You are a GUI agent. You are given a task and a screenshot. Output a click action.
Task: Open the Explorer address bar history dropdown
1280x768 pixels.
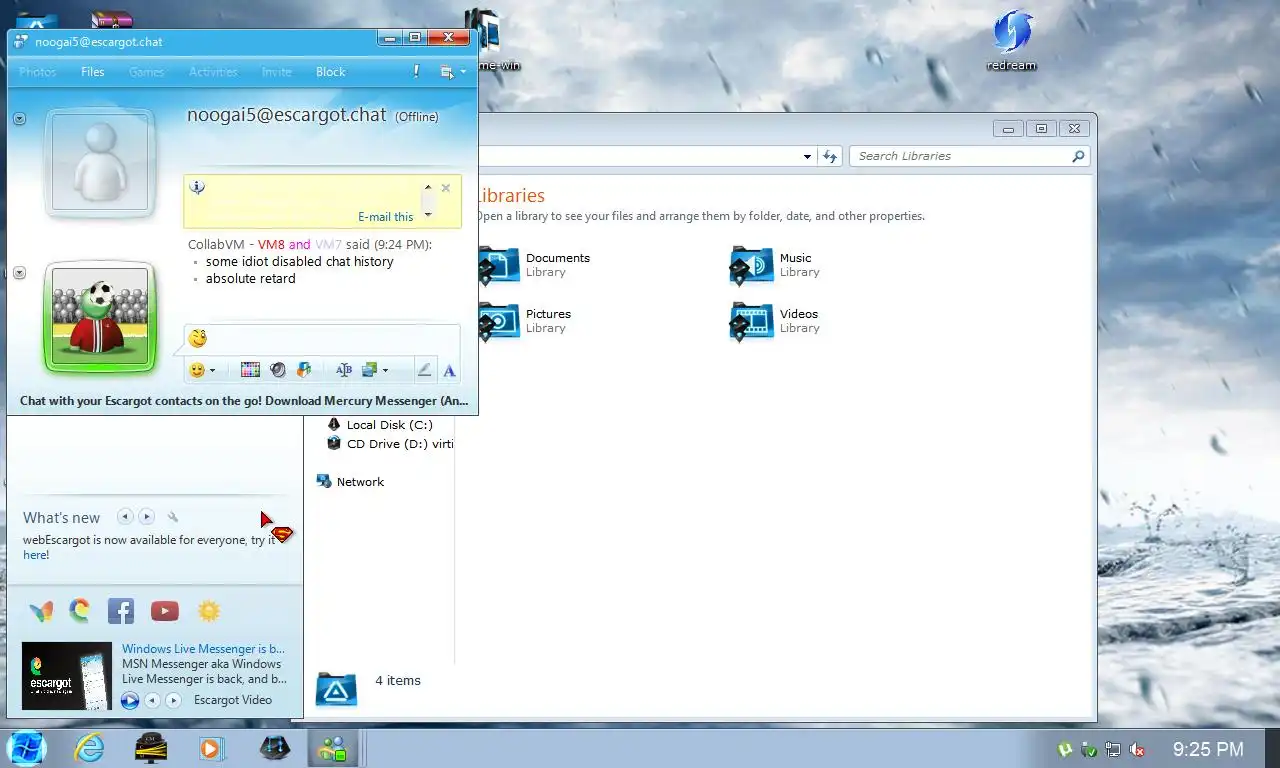pos(808,156)
